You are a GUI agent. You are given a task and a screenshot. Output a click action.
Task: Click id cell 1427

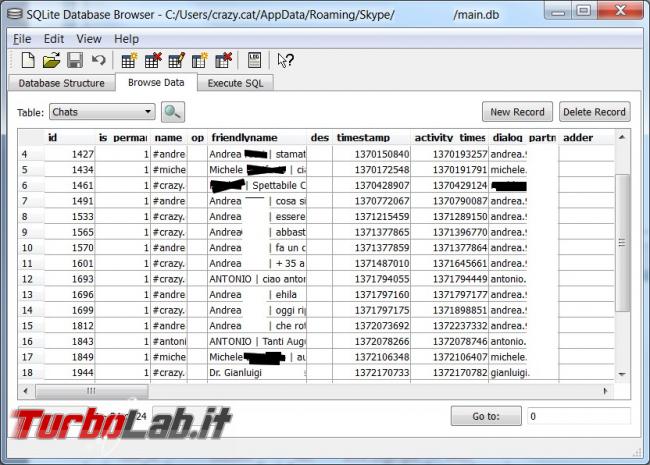[69, 154]
